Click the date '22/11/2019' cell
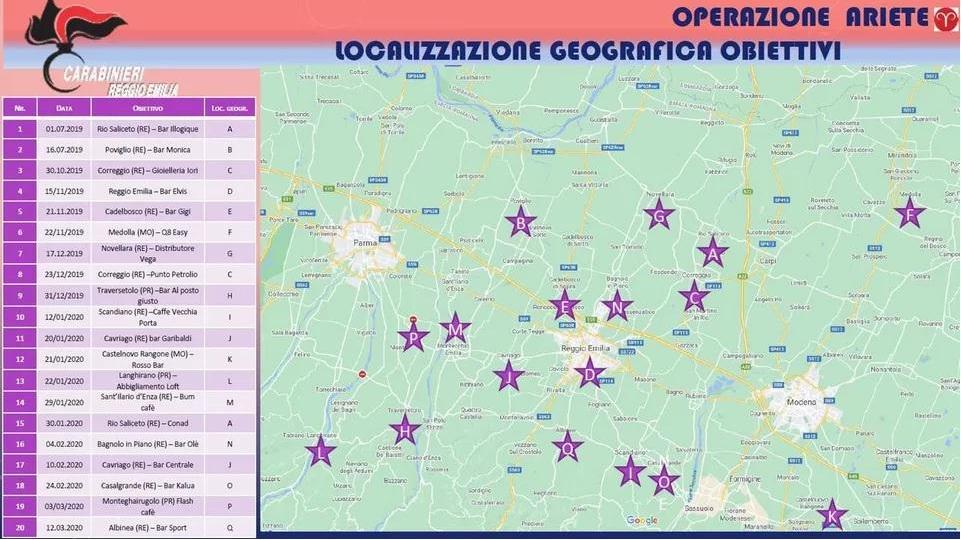 64,232
